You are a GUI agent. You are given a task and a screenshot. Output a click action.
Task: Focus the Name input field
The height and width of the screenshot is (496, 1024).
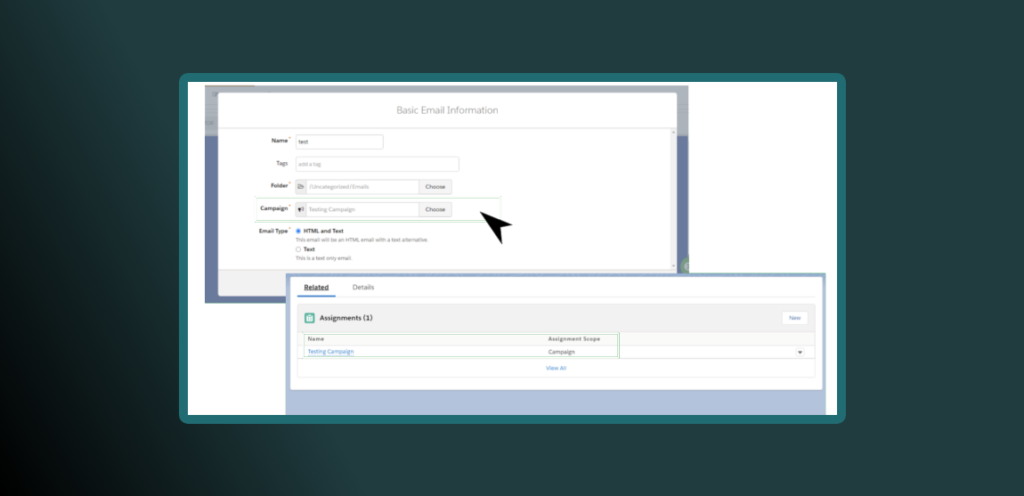pos(339,142)
